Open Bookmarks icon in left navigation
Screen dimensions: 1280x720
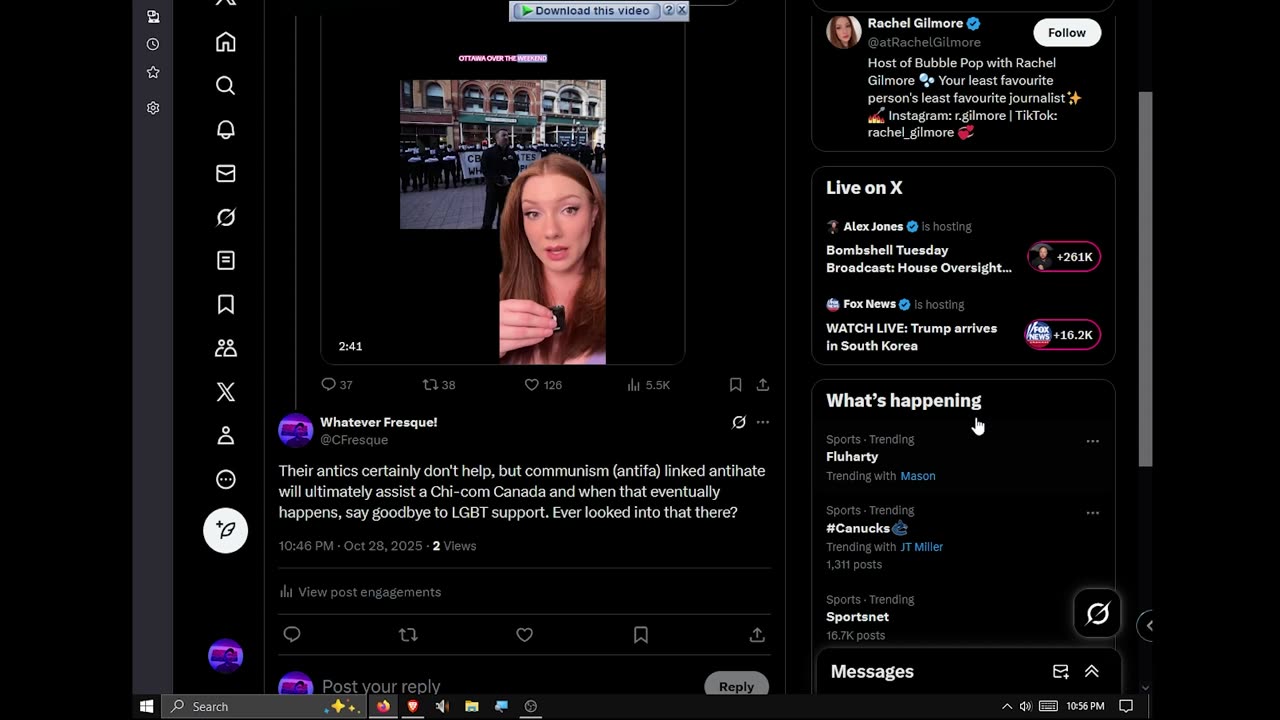tap(226, 304)
